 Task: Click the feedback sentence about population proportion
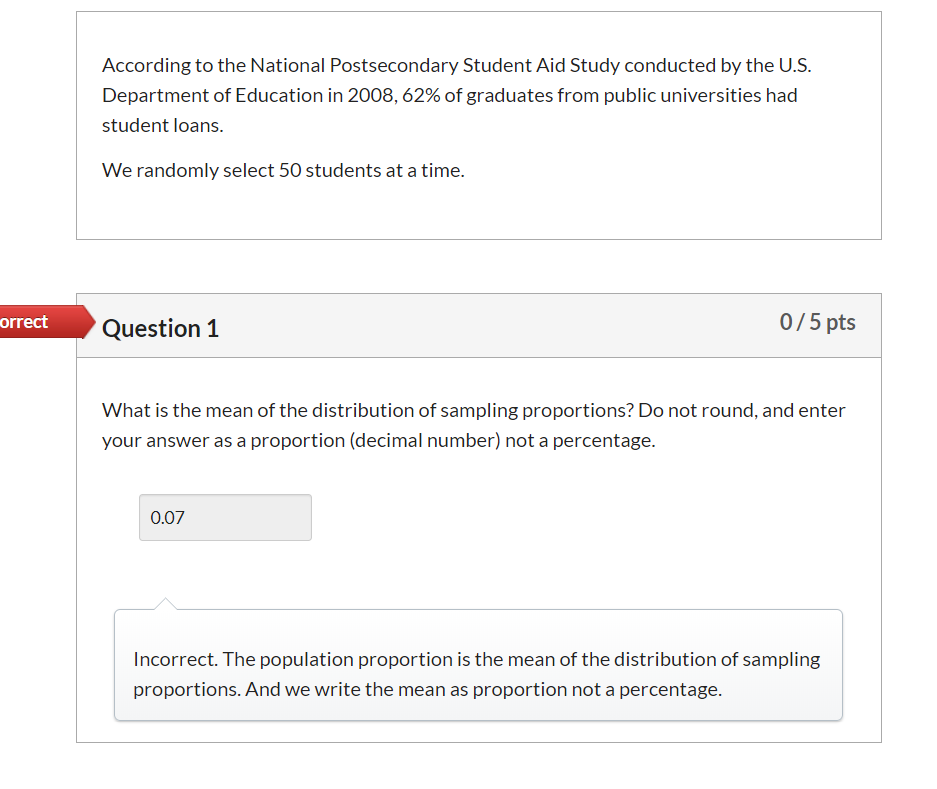pos(500,659)
